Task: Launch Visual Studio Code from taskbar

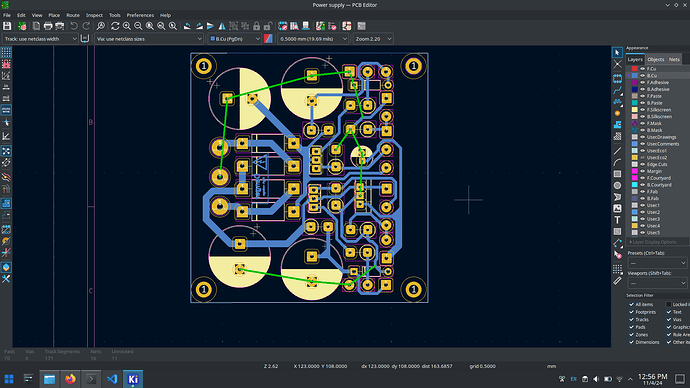Action: pyautogui.click(x=112, y=379)
